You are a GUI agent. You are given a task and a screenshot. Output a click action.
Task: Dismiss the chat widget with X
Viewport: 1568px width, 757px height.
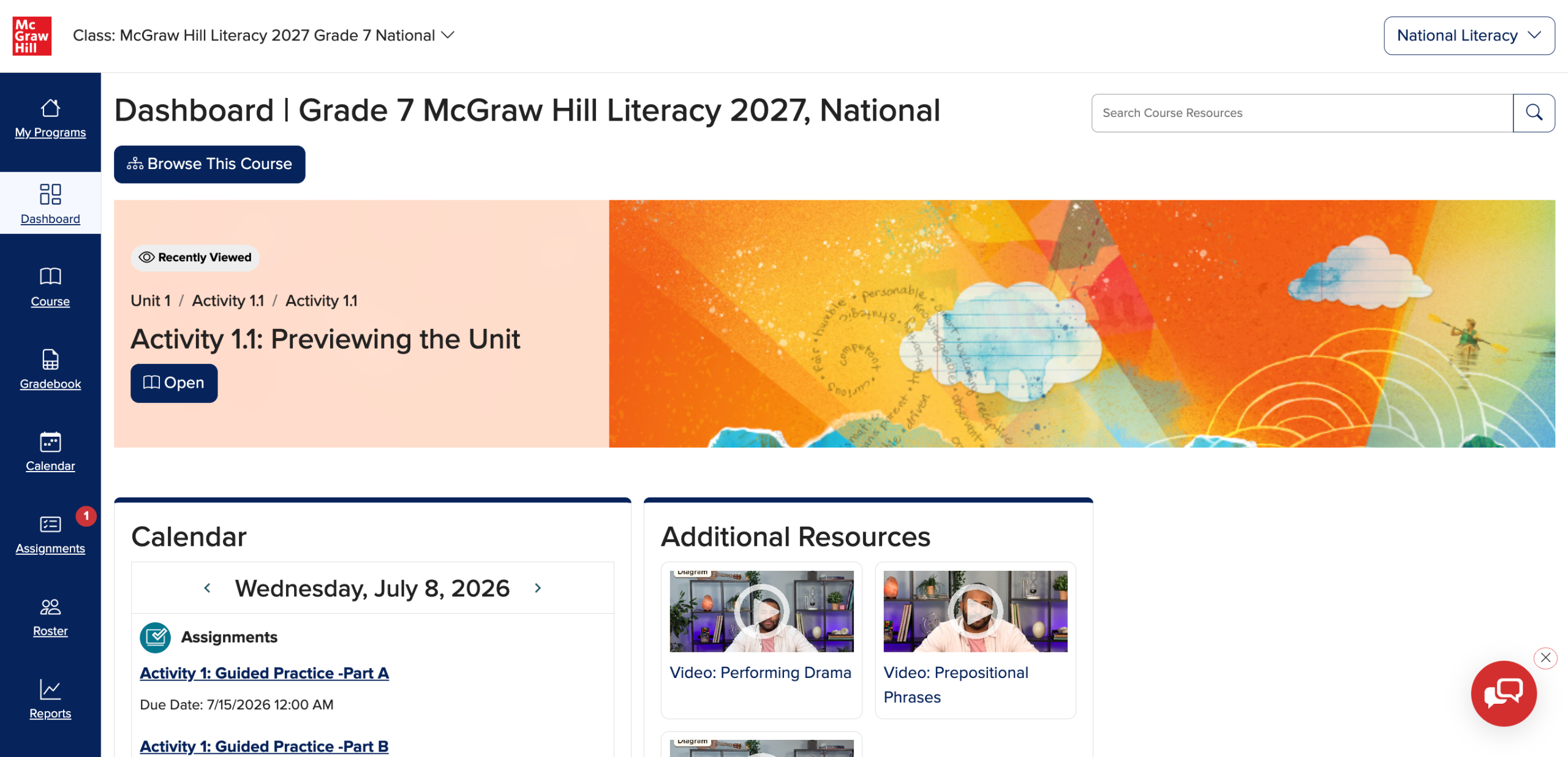tap(1545, 658)
